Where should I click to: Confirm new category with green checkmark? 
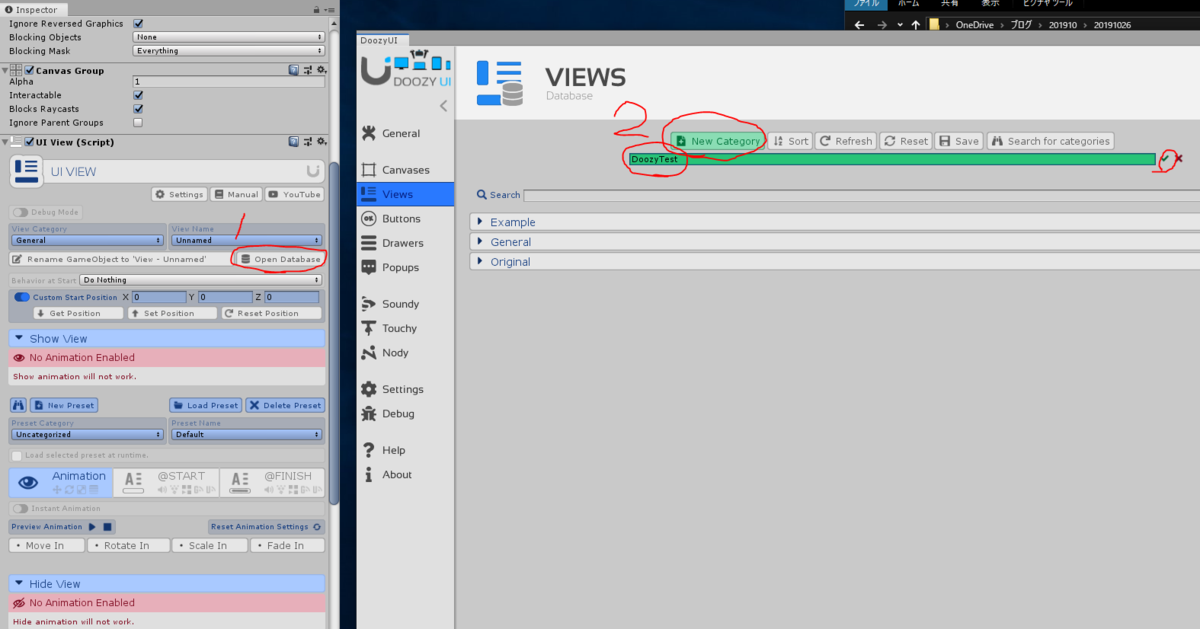1165,158
